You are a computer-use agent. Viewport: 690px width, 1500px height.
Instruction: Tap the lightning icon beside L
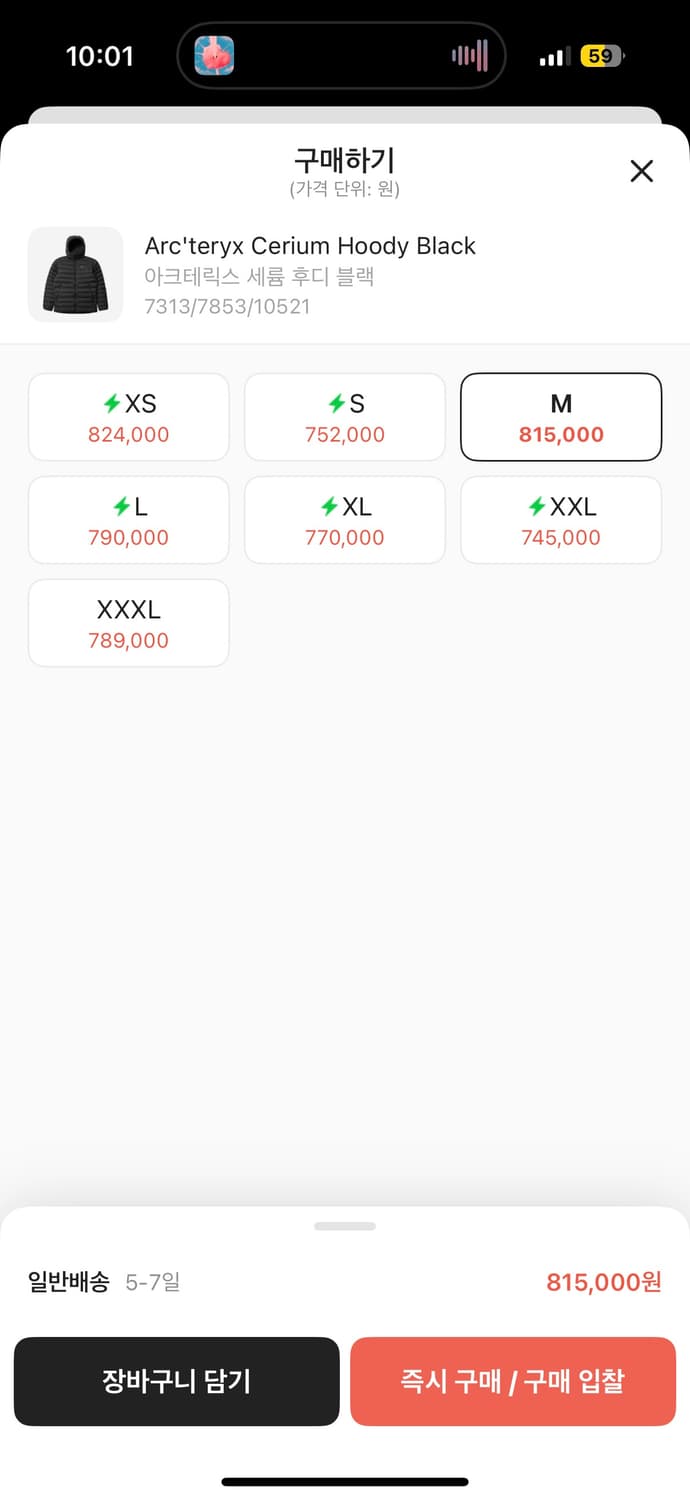coord(120,507)
